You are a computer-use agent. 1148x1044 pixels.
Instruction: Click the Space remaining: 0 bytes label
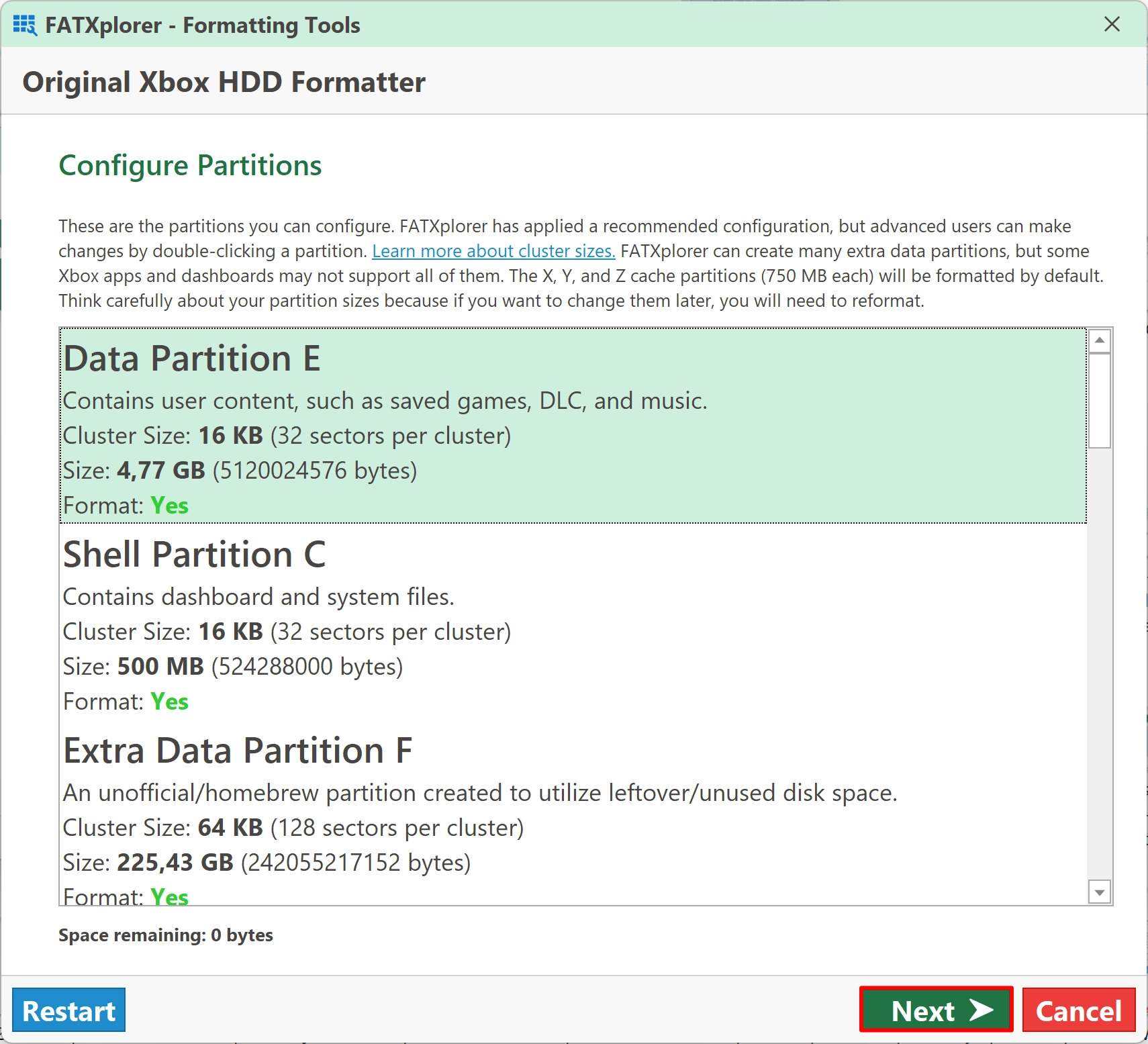point(166,935)
